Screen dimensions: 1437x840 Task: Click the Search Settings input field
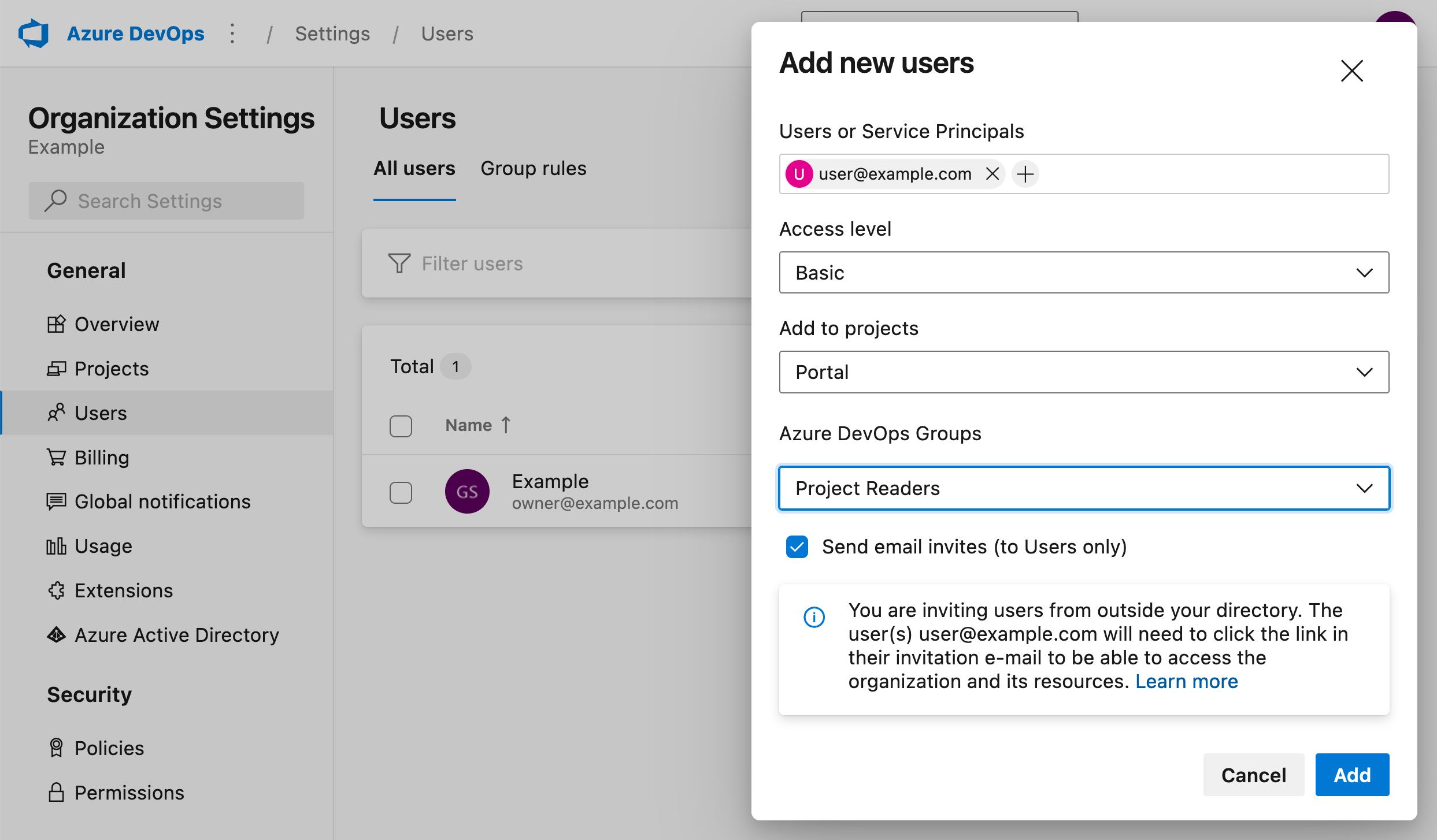click(x=166, y=201)
